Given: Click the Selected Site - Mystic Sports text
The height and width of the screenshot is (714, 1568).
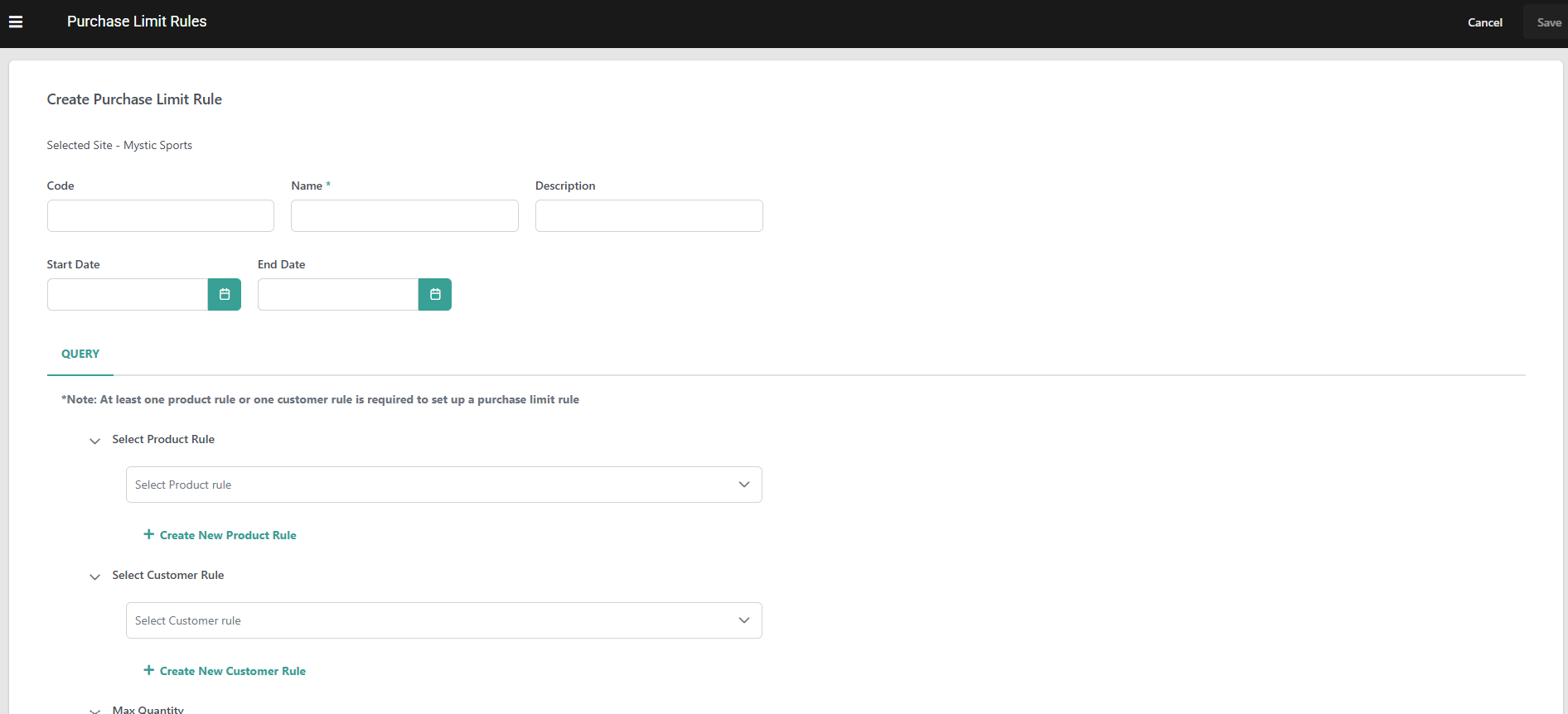Looking at the screenshot, I should (x=119, y=145).
